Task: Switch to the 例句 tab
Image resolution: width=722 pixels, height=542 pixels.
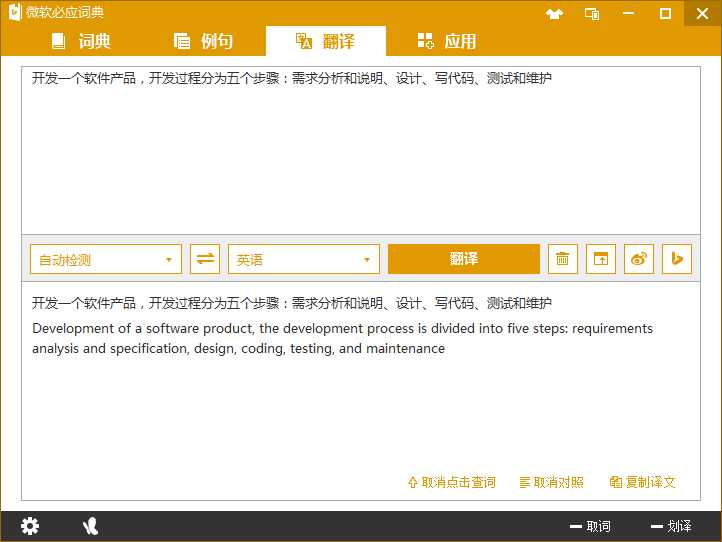Action: point(203,41)
